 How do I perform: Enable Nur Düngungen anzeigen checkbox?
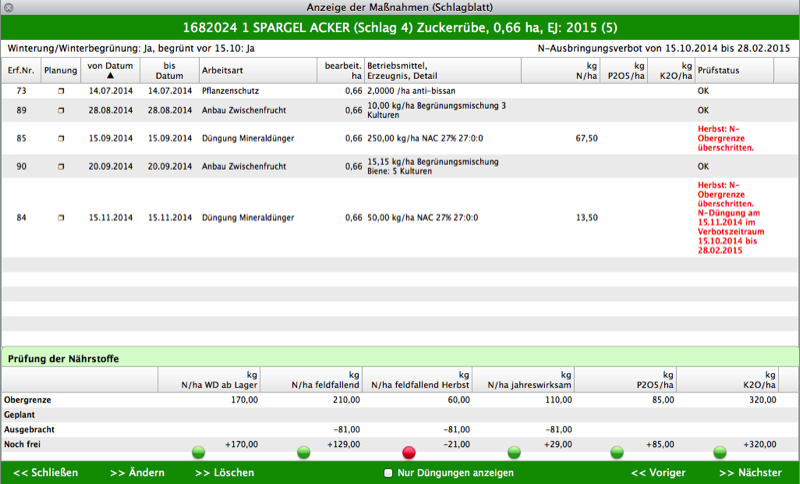point(388,473)
